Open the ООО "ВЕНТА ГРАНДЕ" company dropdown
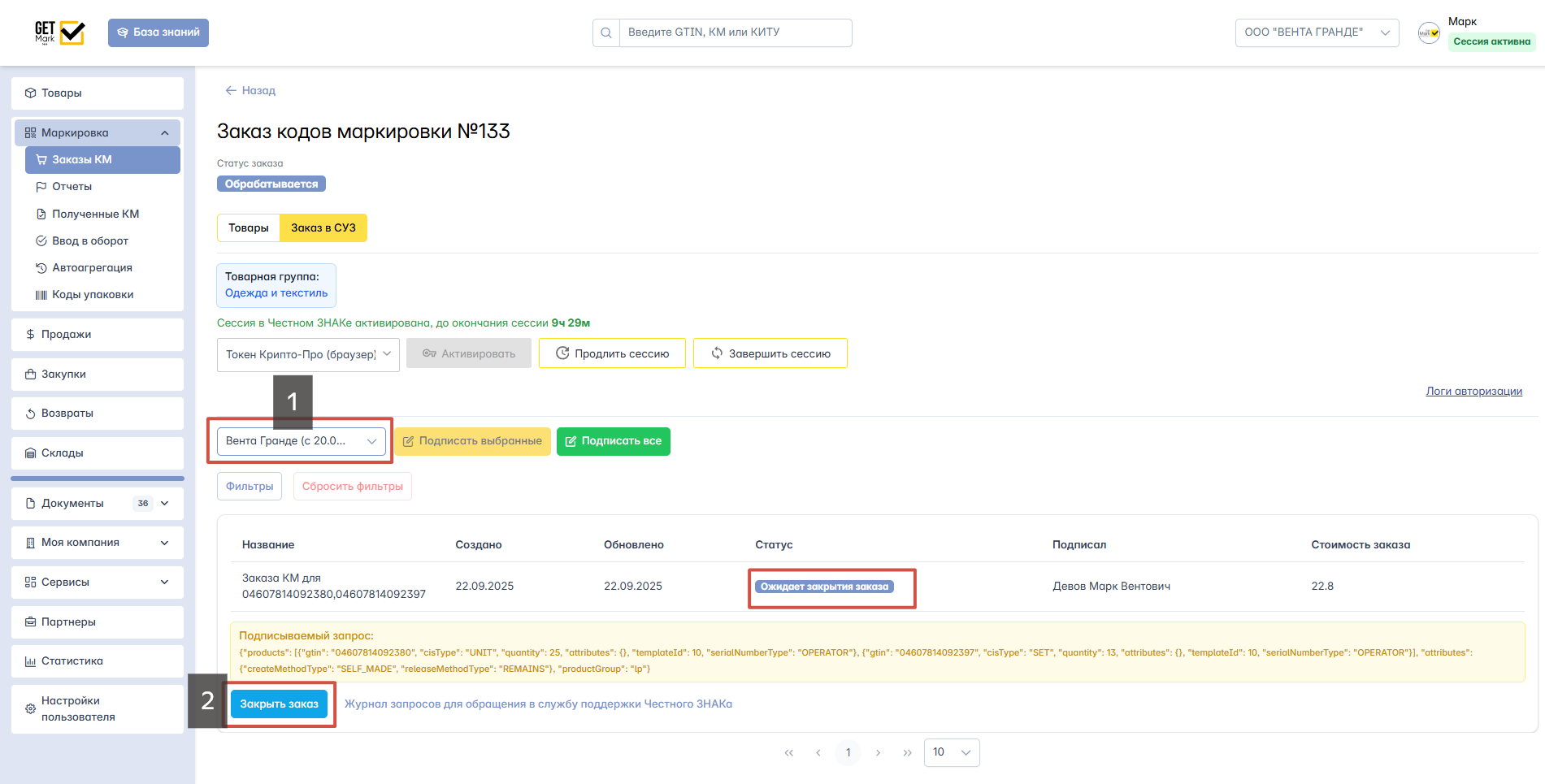The height and width of the screenshot is (784, 1545). (1316, 32)
